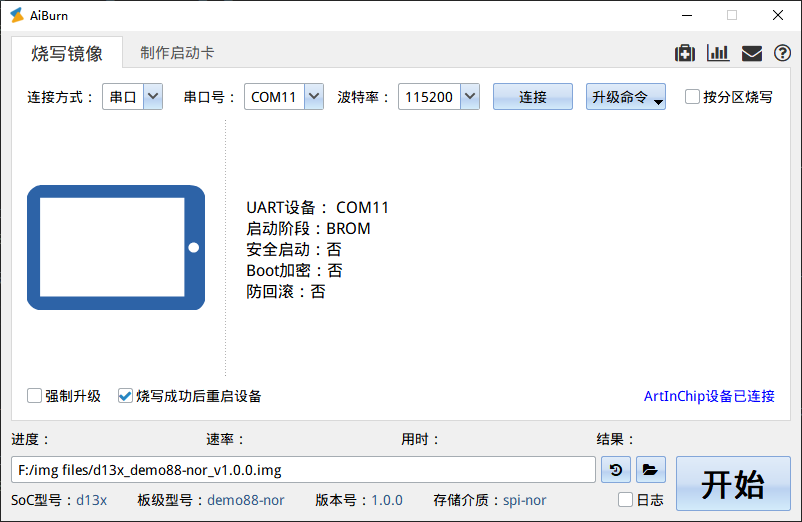Open the COM11 serial port dropdown
The width and height of the screenshot is (802, 522).
pos(313,97)
